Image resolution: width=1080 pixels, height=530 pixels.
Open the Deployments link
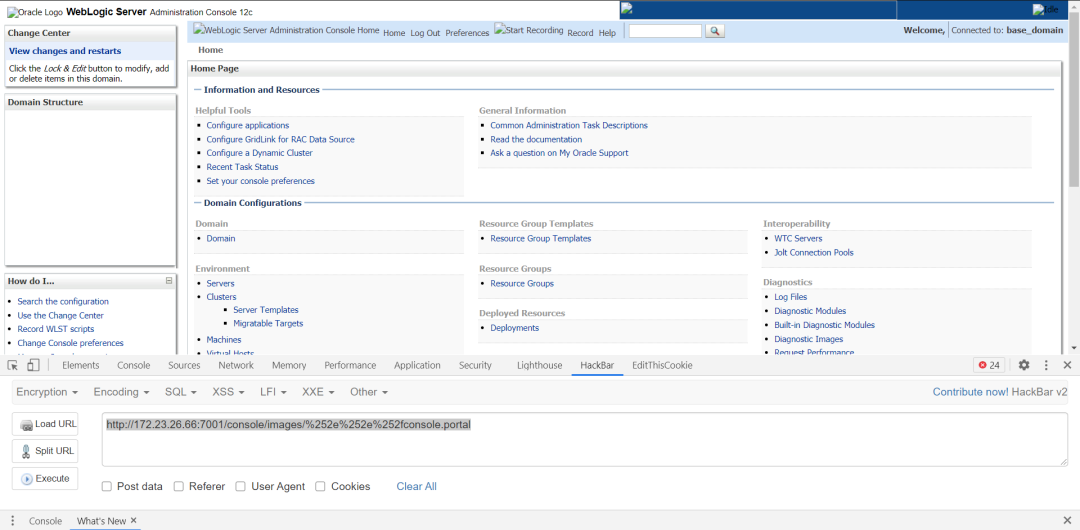(x=515, y=328)
